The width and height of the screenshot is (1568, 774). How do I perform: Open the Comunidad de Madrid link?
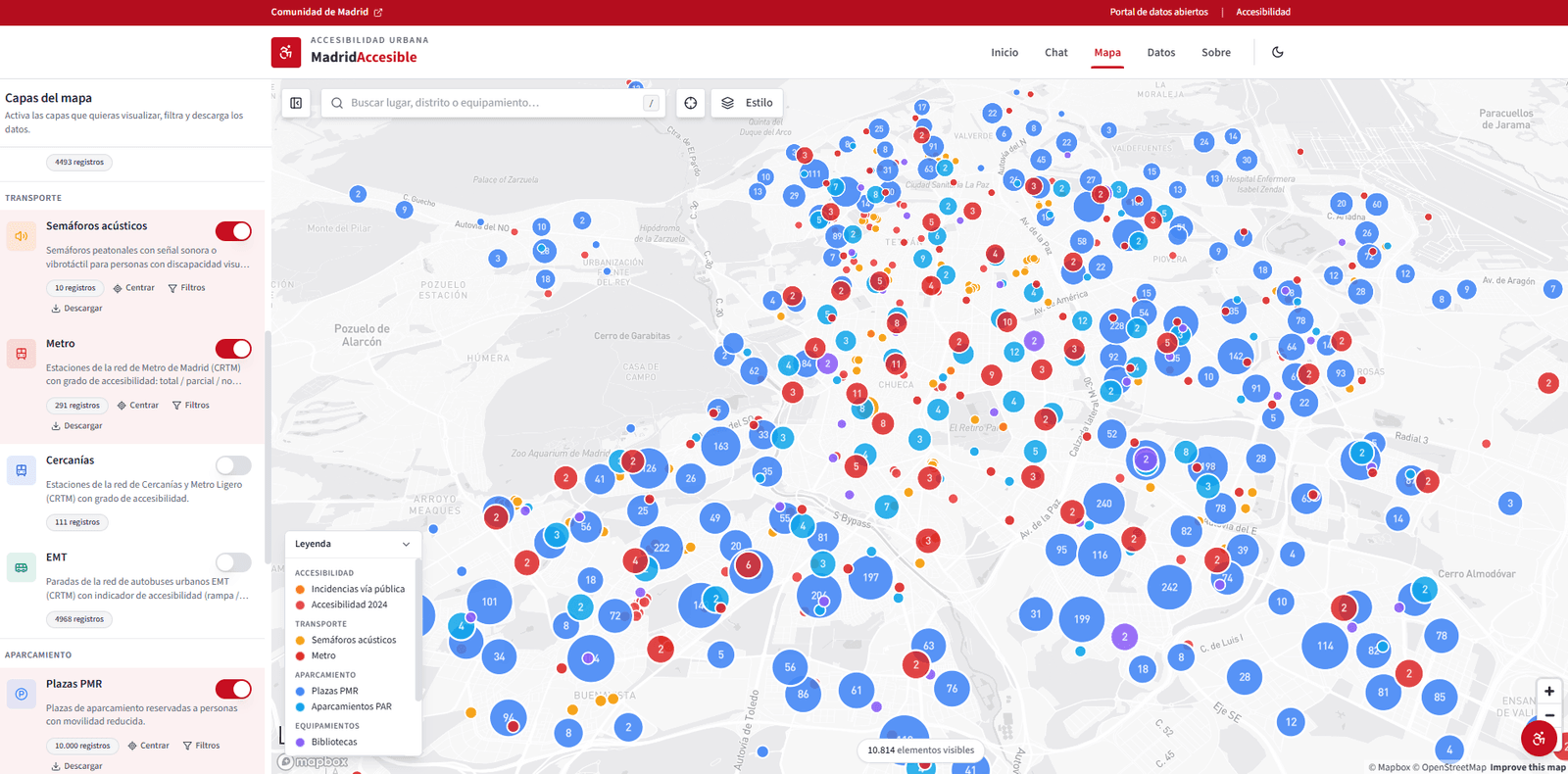tap(327, 12)
